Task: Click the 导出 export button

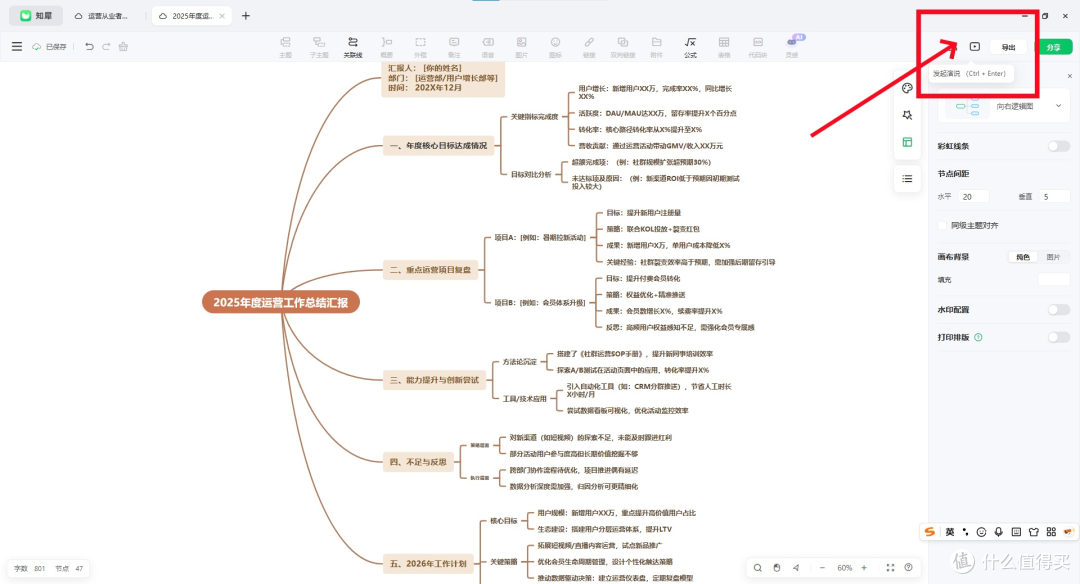Action: tap(1008, 47)
